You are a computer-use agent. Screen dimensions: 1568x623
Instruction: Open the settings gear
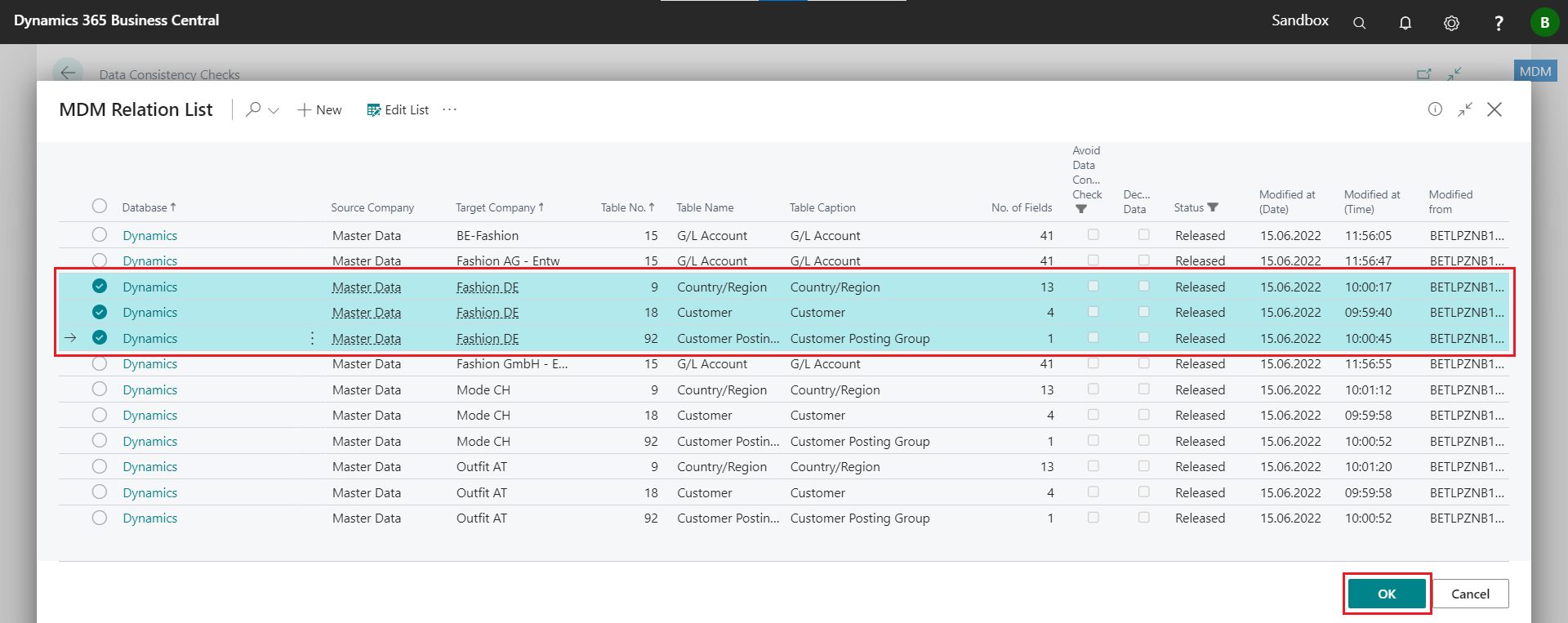point(1451,23)
